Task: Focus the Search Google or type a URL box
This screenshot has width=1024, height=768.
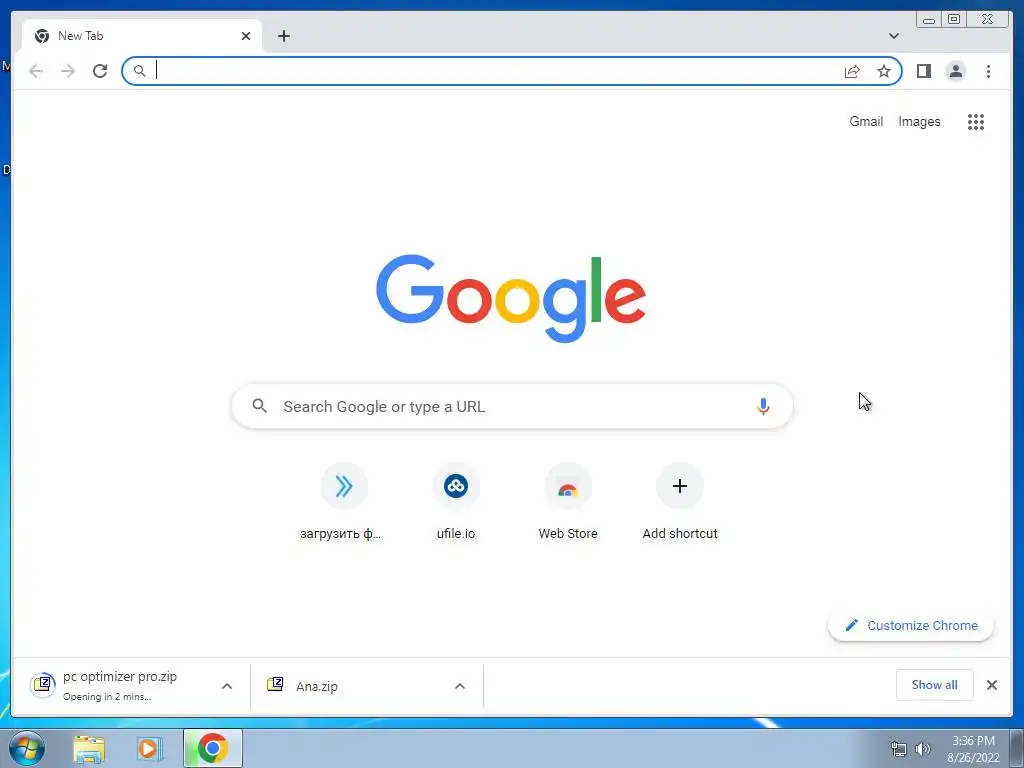Action: point(512,406)
